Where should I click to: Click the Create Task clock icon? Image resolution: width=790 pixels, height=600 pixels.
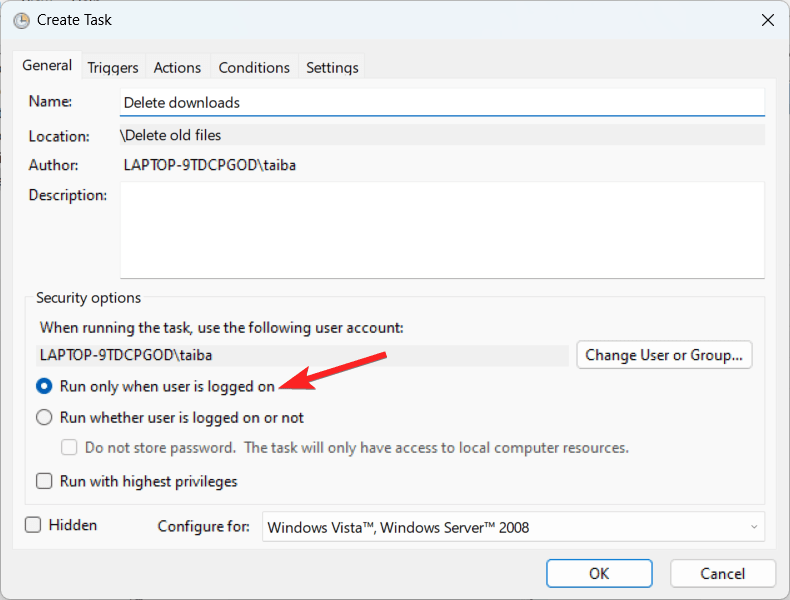[x=21, y=21]
